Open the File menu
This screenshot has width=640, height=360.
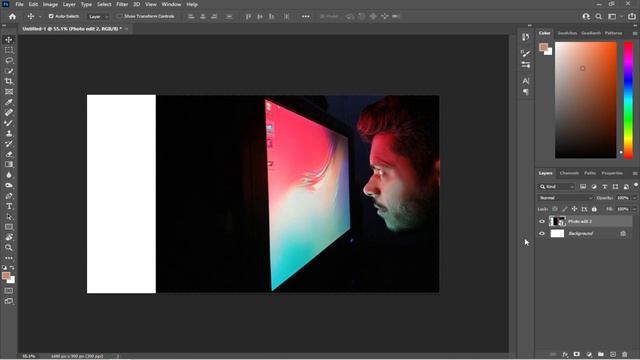19,4
